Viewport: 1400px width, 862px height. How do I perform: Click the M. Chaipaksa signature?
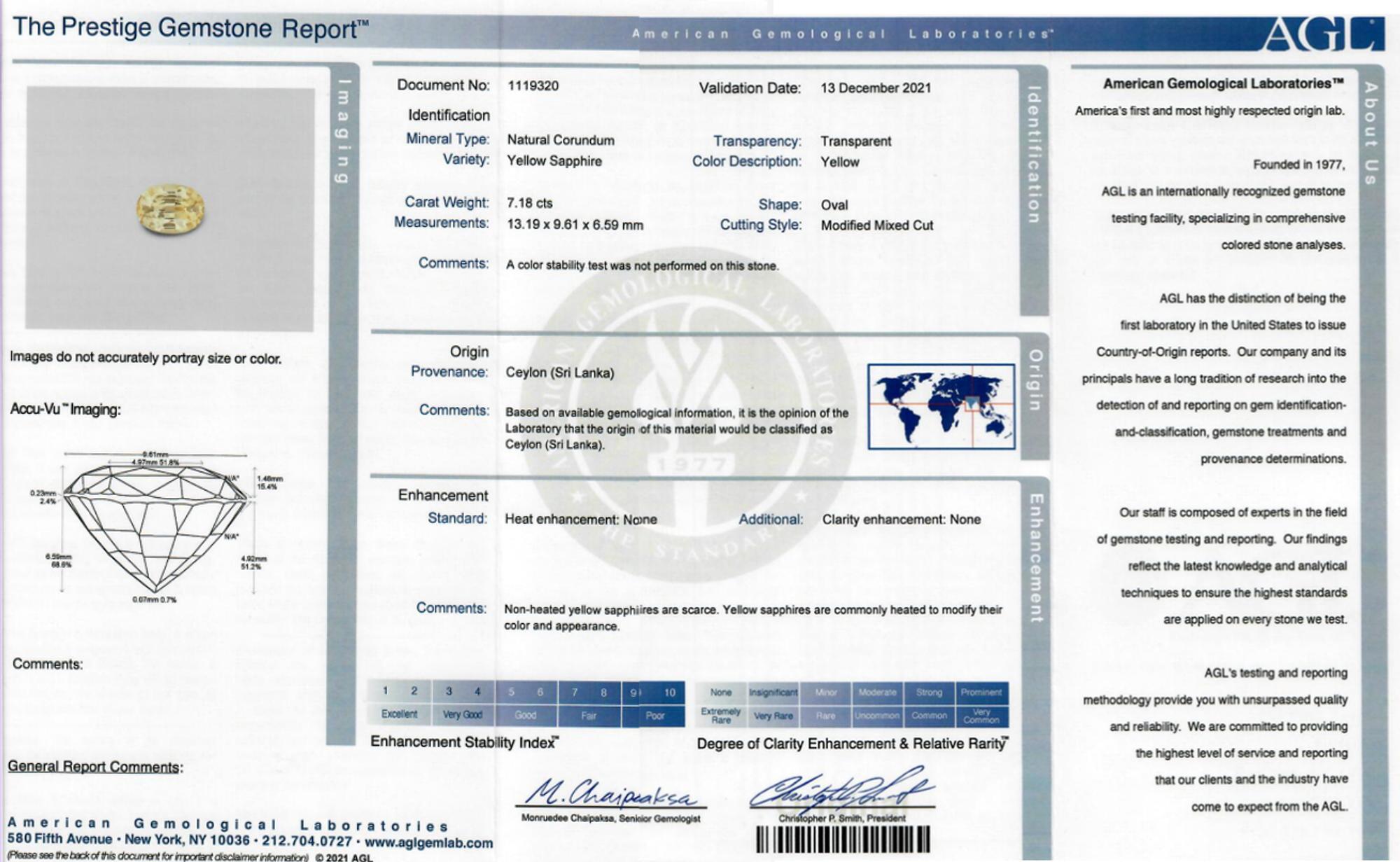611,793
